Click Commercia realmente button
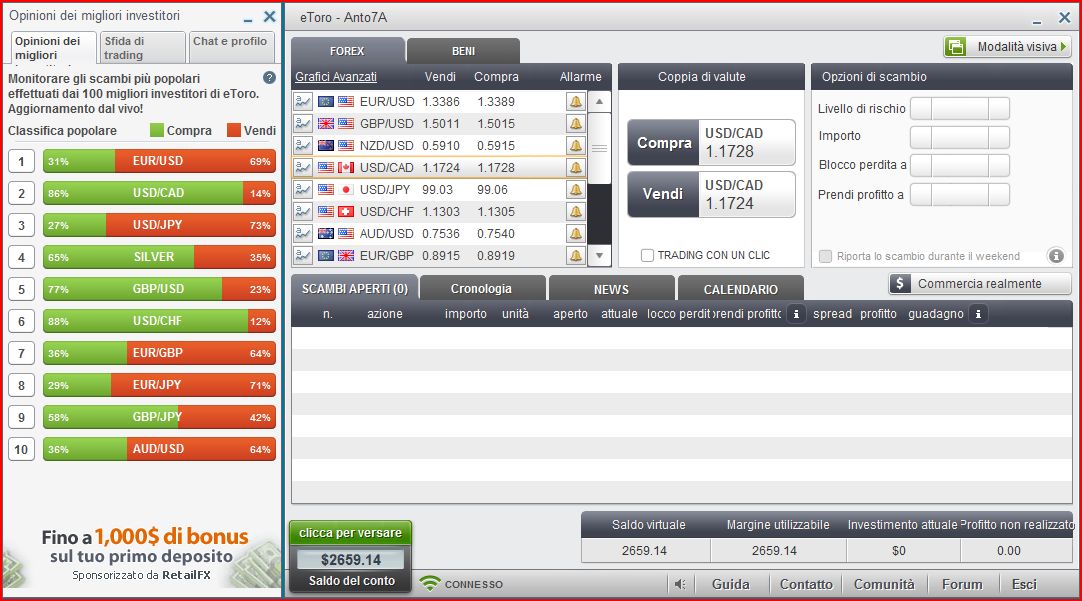Image resolution: width=1082 pixels, height=601 pixels. 980,284
